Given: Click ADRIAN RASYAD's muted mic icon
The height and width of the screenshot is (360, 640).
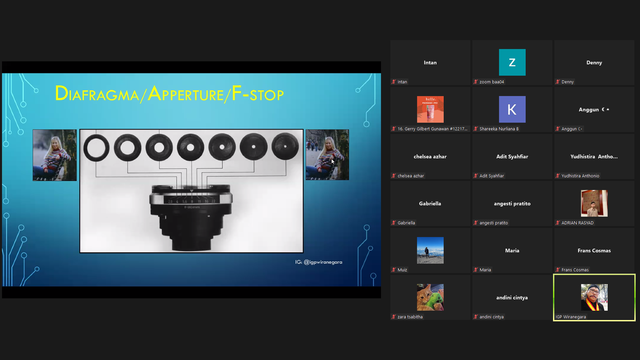Looking at the screenshot, I should (558, 222).
